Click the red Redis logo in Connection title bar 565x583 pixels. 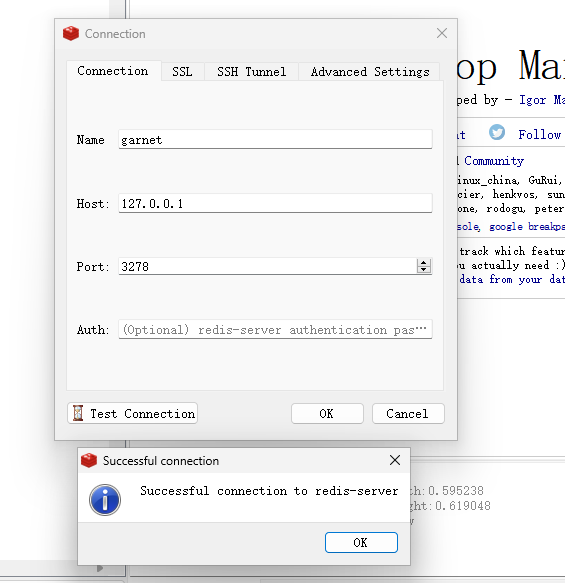click(x=71, y=33)
